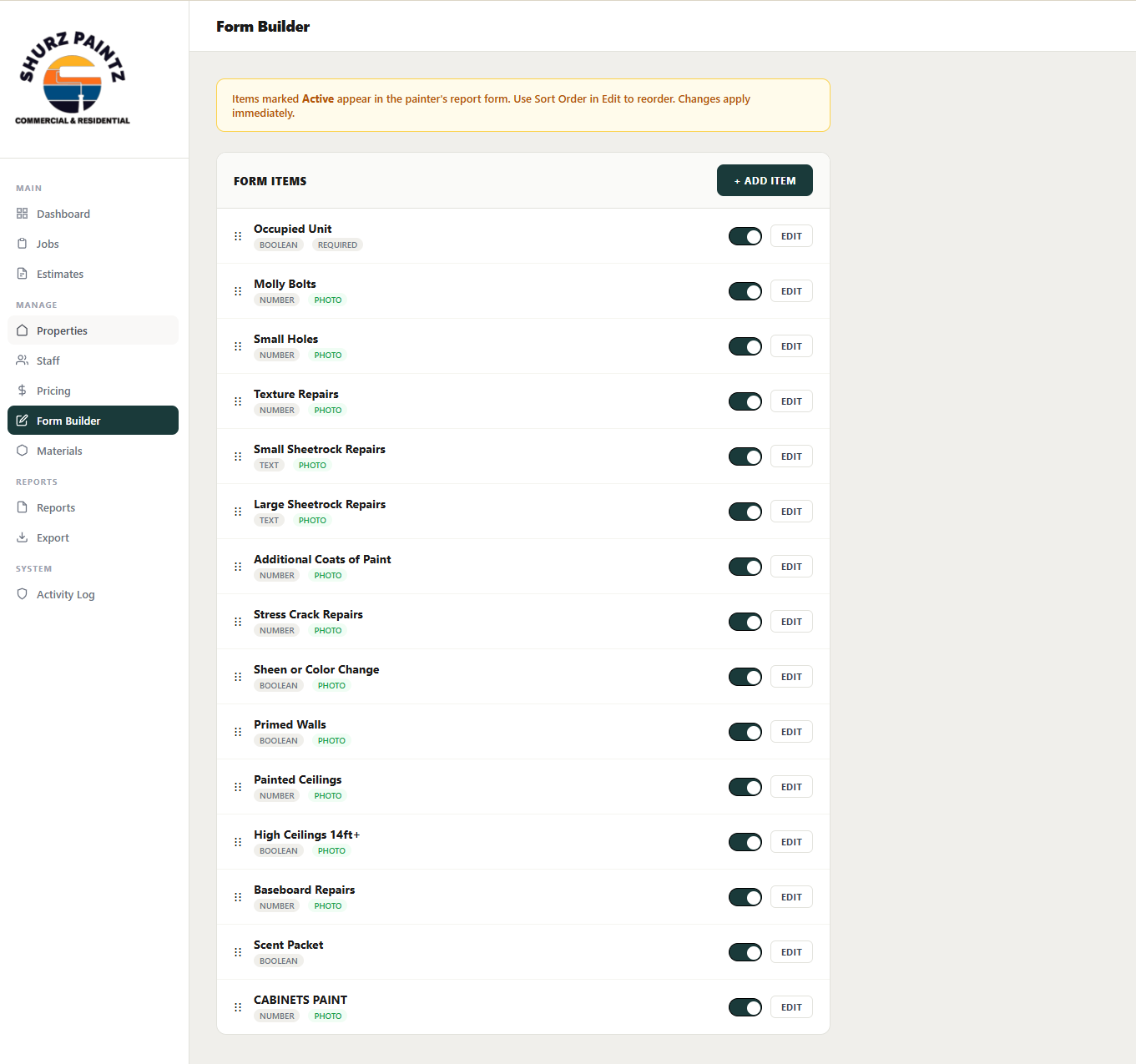The image size is (1136, 1064).
Task: Click drag handle beside Small Holes
Action: pyautogui.click(x=238, y=346)
